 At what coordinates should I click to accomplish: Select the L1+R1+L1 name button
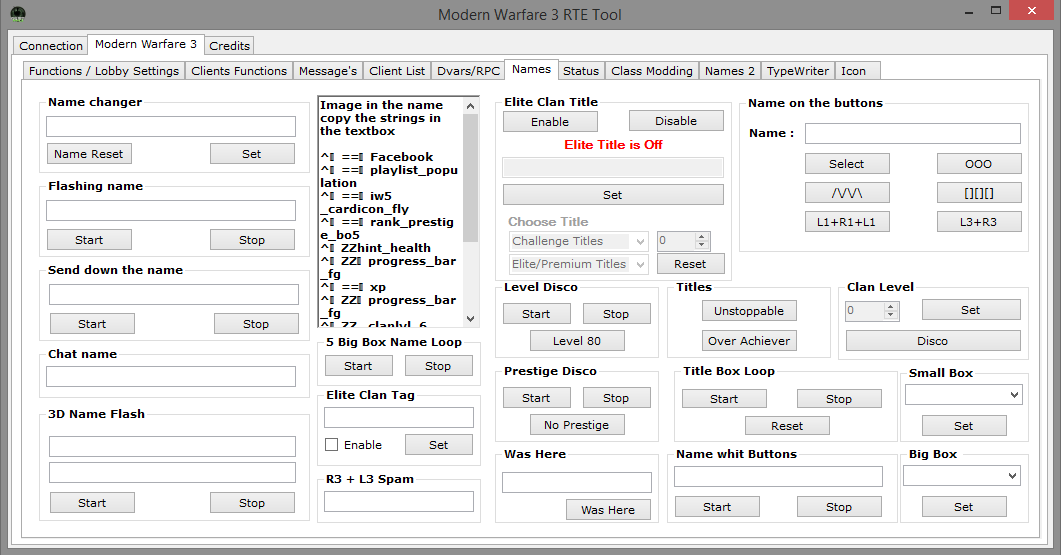[x=846, y=222]
